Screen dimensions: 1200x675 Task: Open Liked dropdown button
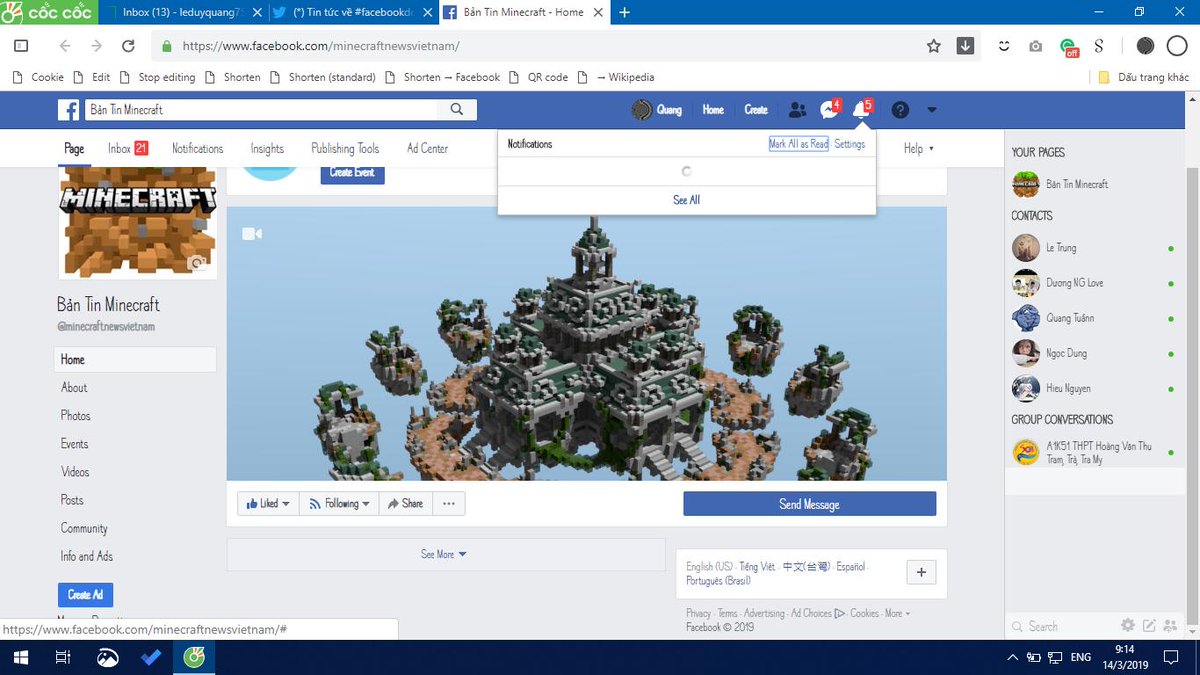pos(268,504)
